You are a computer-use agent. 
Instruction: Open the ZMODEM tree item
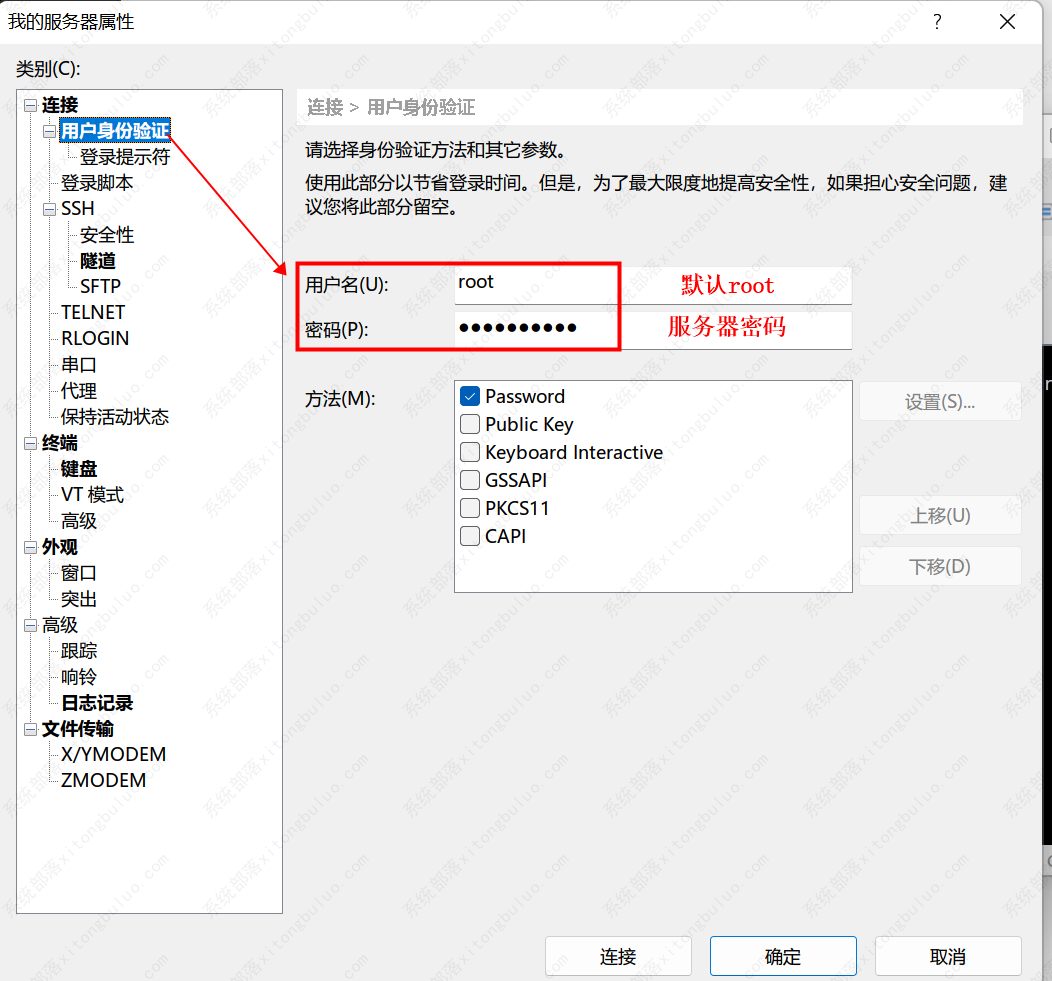click(x=103, y=781)
